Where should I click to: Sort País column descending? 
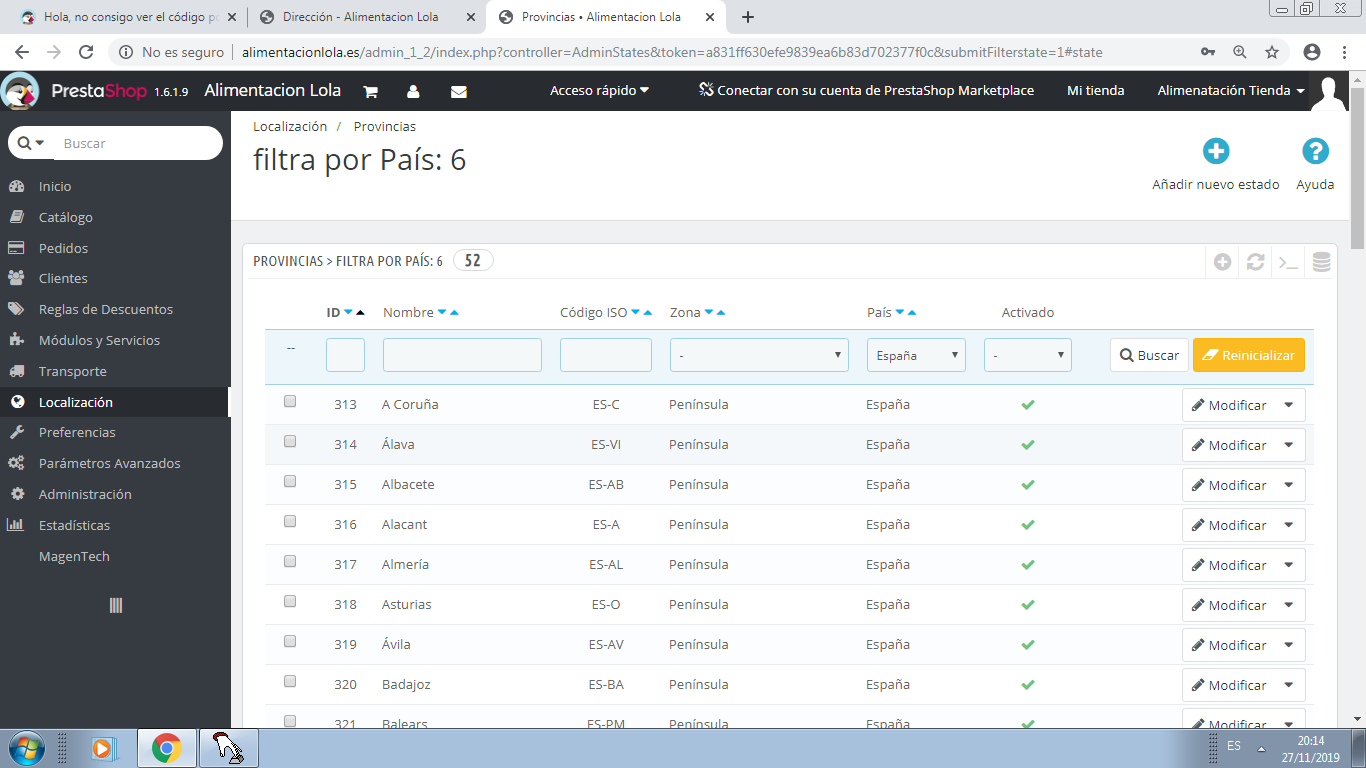pos(899,313)
